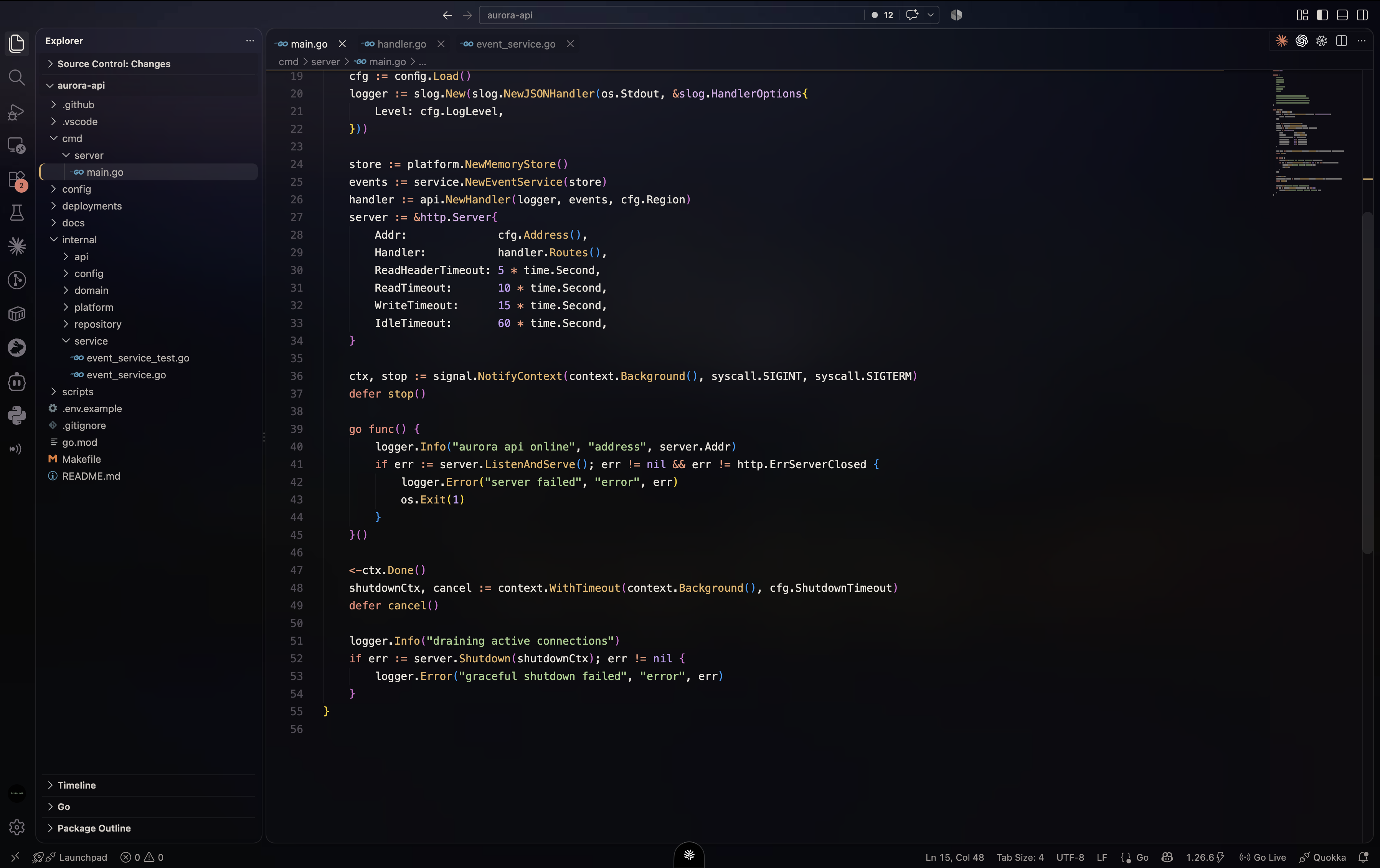Open the chat icon in title bar
This screenshot has width=1380, height=868.
pyautogui.click(x=912, y=15)
